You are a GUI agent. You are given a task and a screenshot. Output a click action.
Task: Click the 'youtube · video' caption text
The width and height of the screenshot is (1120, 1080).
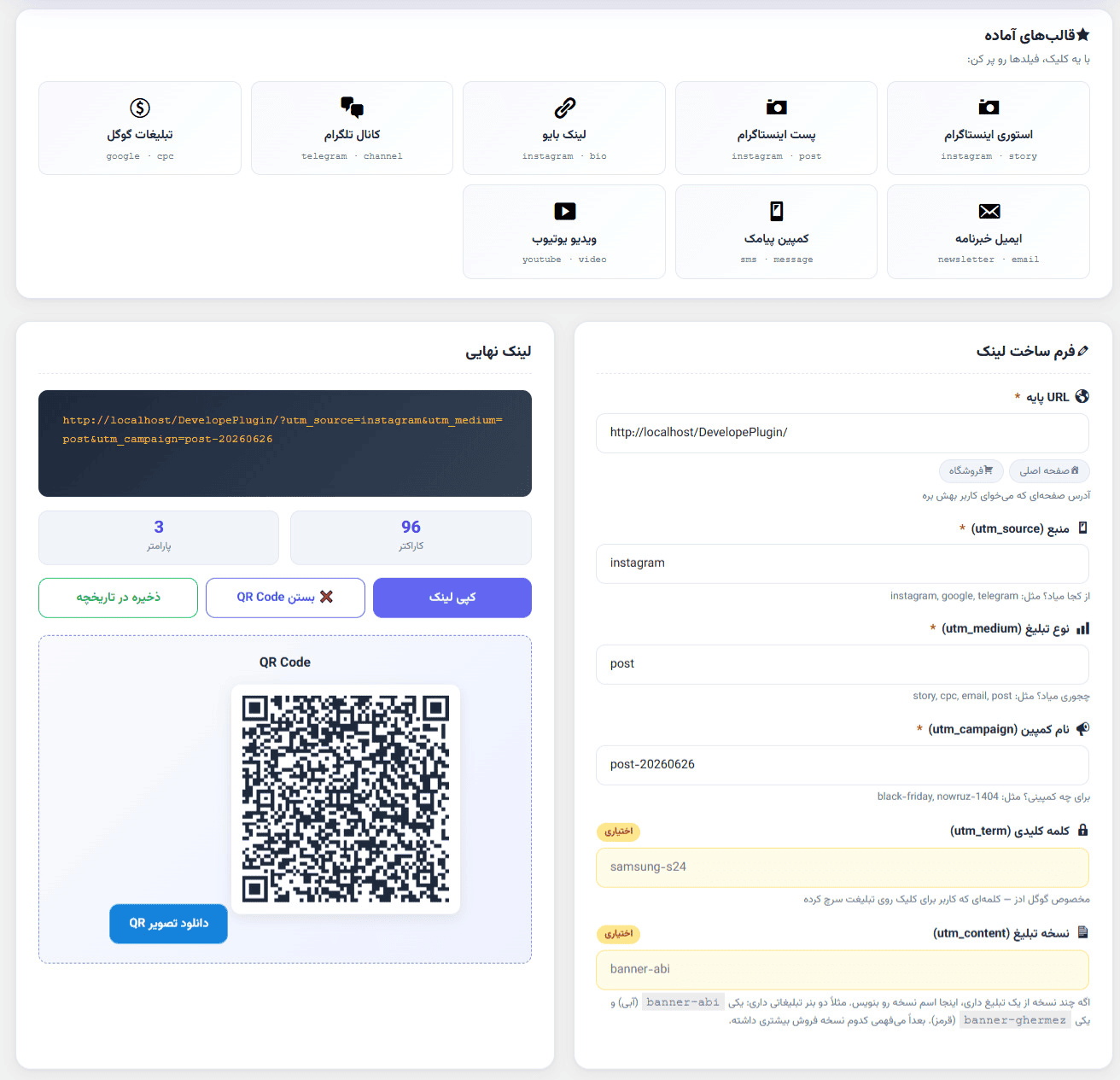(x=564, y=260)
